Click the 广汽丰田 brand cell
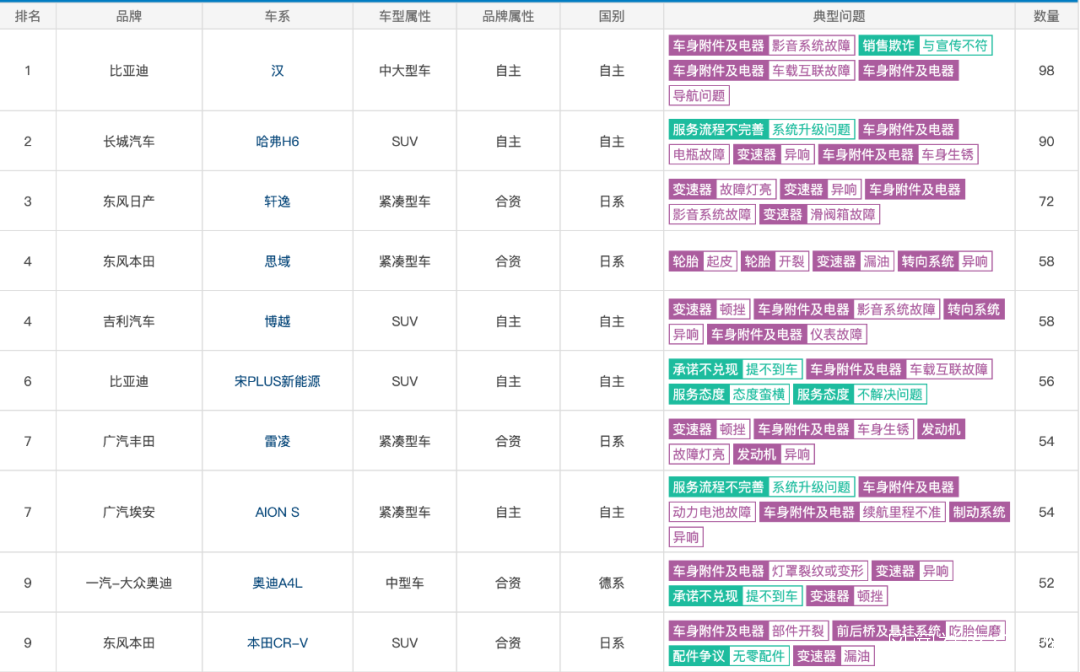The image size is (1080, 672). [129, 441]
